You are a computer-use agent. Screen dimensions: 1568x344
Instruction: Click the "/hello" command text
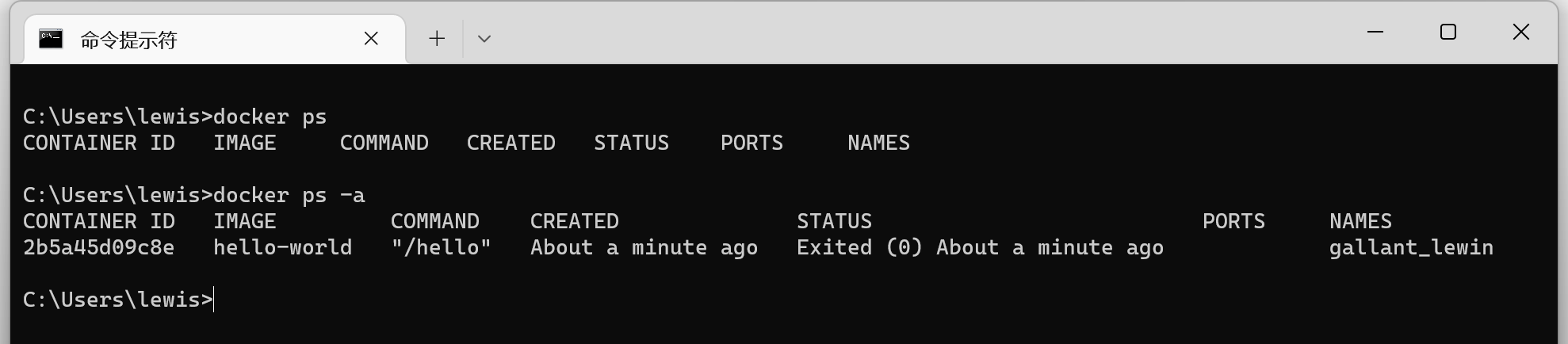point(441,247)
